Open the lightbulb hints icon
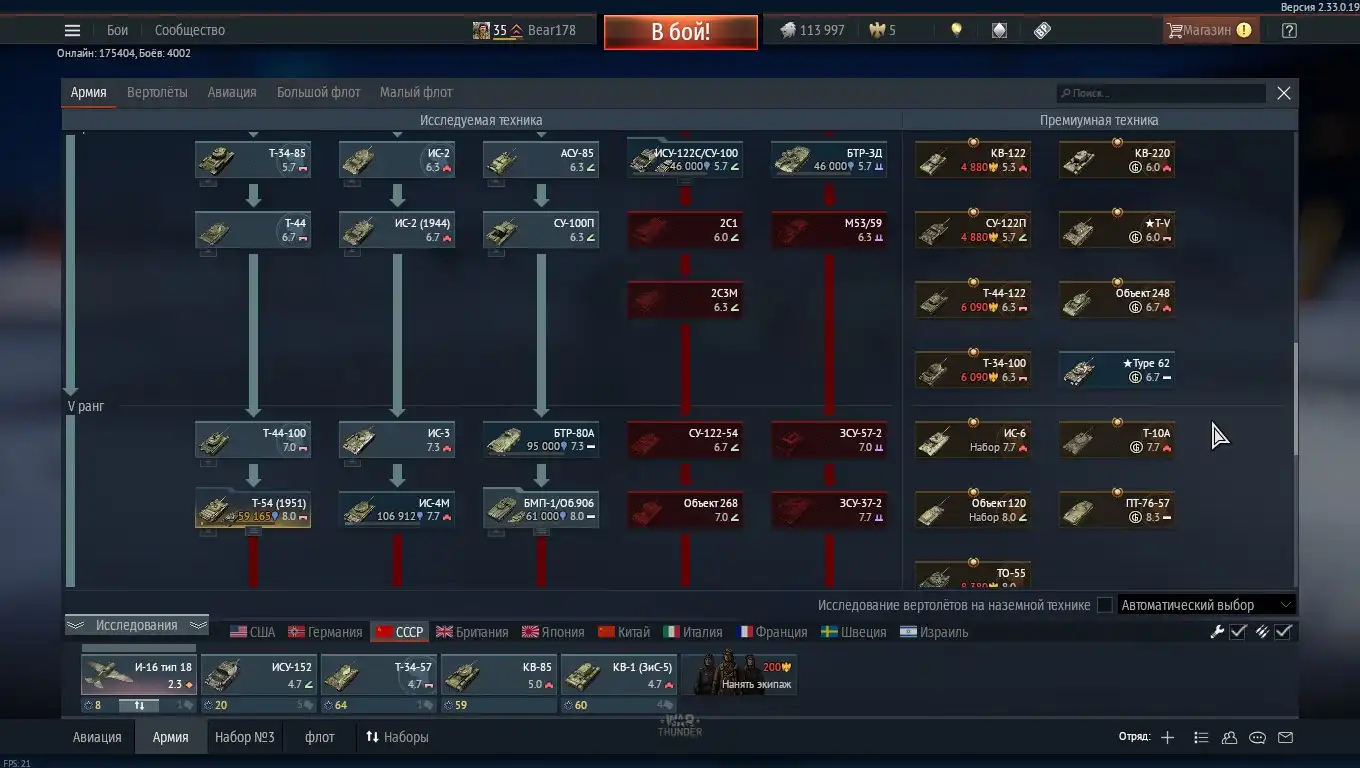Image resolution: width=1360 pixels, height=768 pixels. click(956, 30)
